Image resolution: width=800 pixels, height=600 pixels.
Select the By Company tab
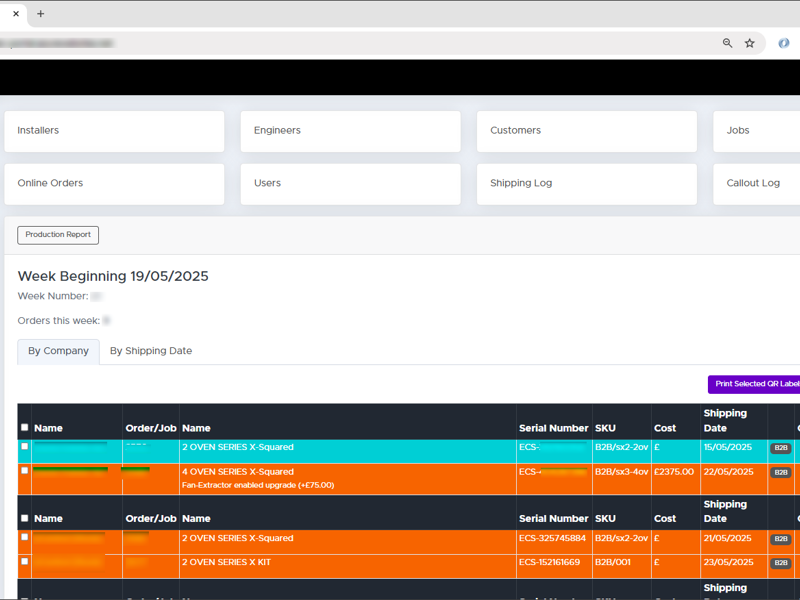tap(57, 351)
